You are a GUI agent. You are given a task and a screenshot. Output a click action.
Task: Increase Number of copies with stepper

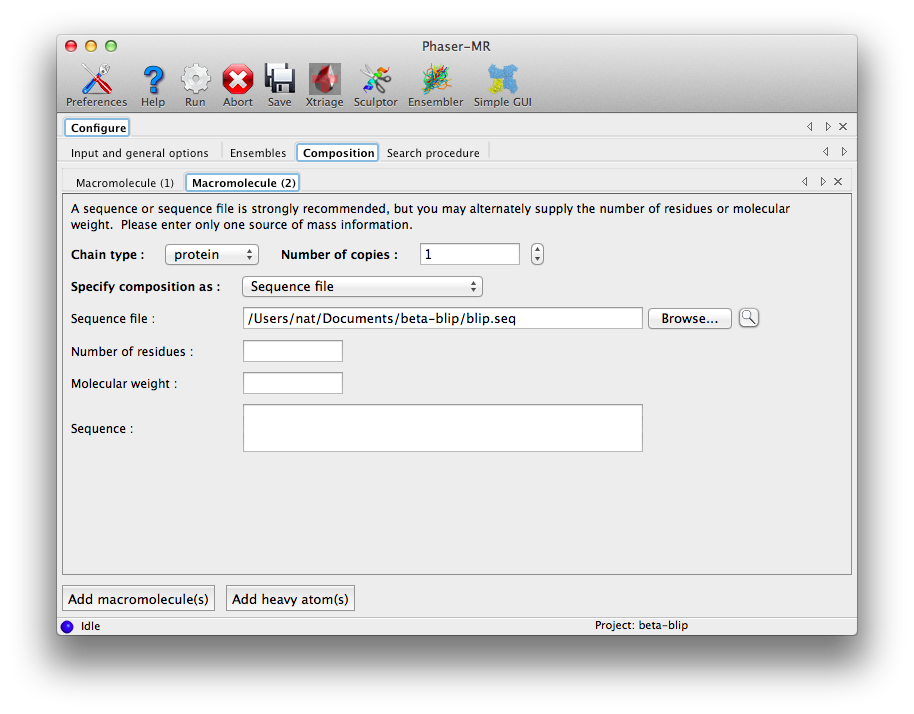(x=537, y=249)
